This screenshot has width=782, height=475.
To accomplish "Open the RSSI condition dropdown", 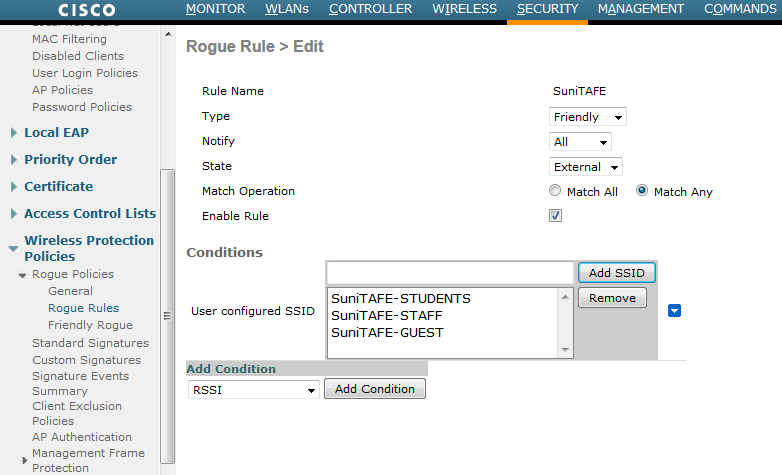I will click(x=253, y=390).
